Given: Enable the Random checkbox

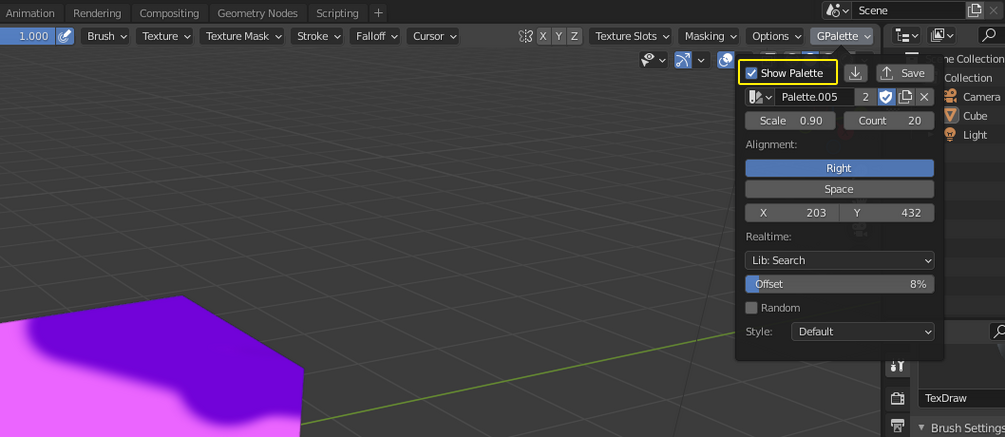Looking at the screenshot, I should (752, 308).
